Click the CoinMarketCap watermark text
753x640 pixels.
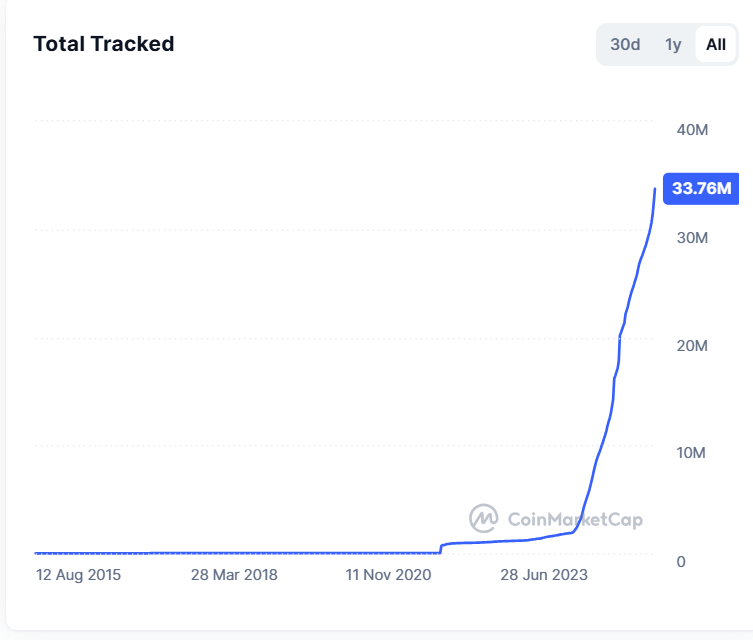coord(575,519)
